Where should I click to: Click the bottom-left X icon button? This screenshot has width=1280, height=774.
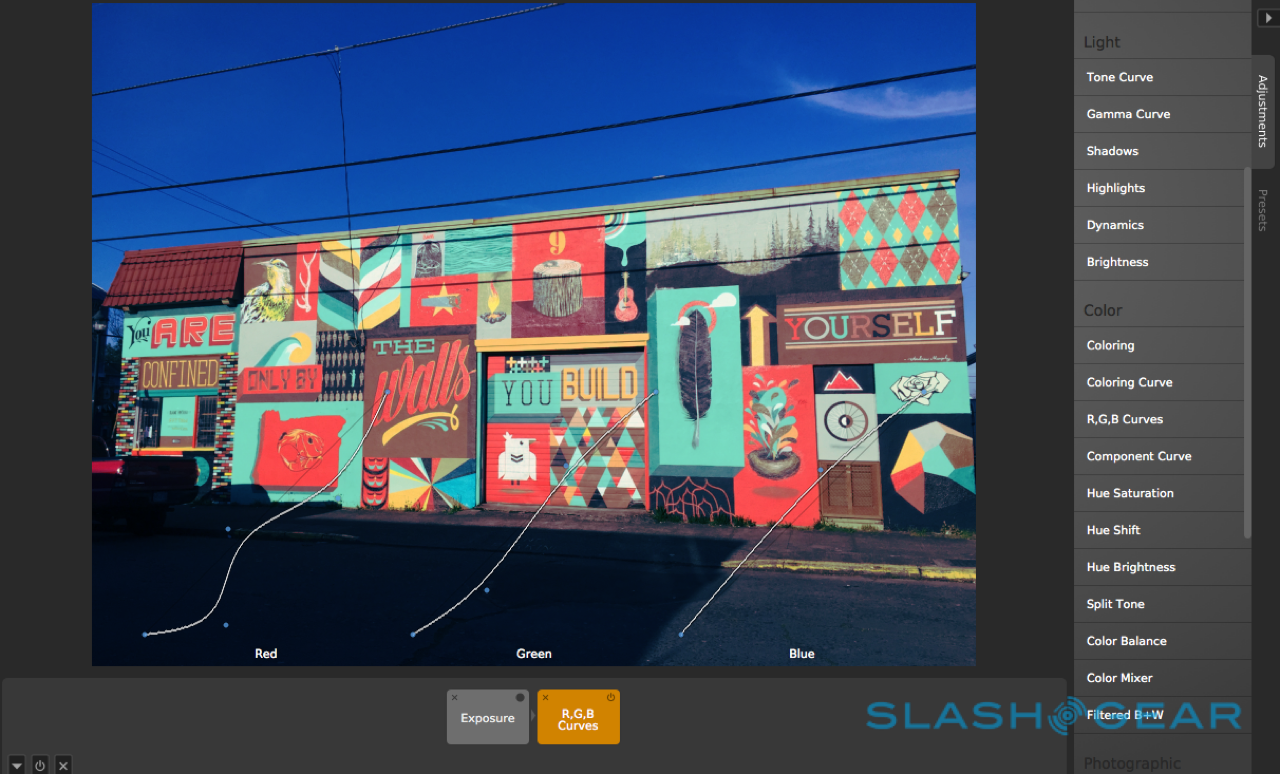tap(63, 765)
